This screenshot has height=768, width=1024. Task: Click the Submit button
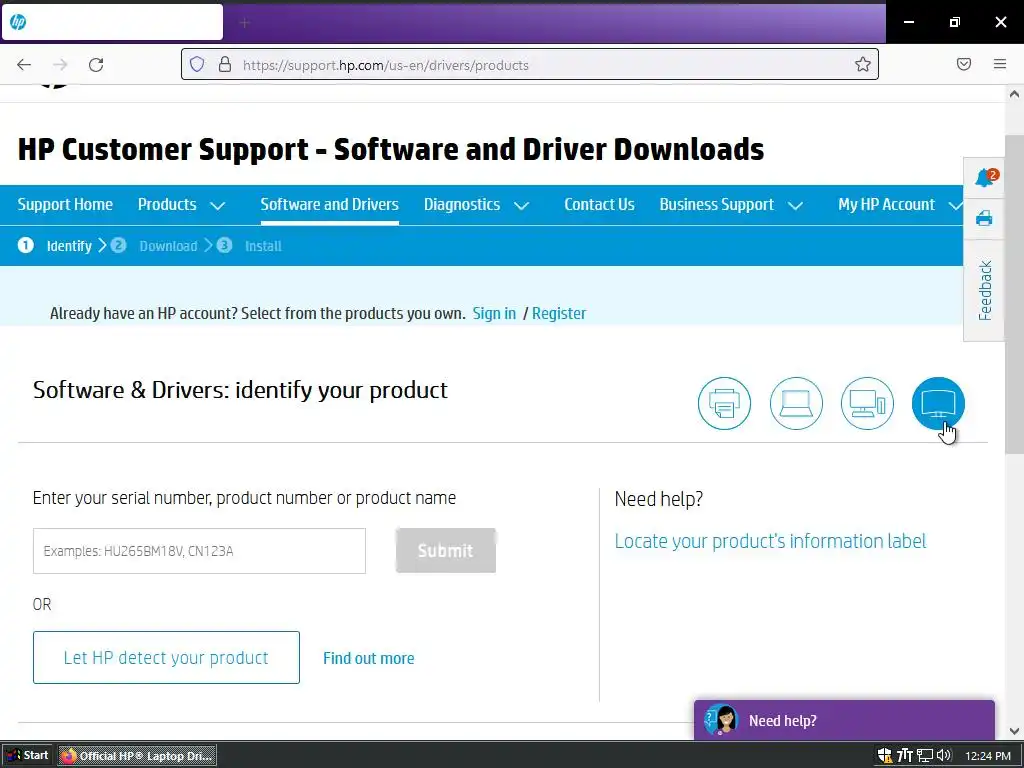[446, 551]
